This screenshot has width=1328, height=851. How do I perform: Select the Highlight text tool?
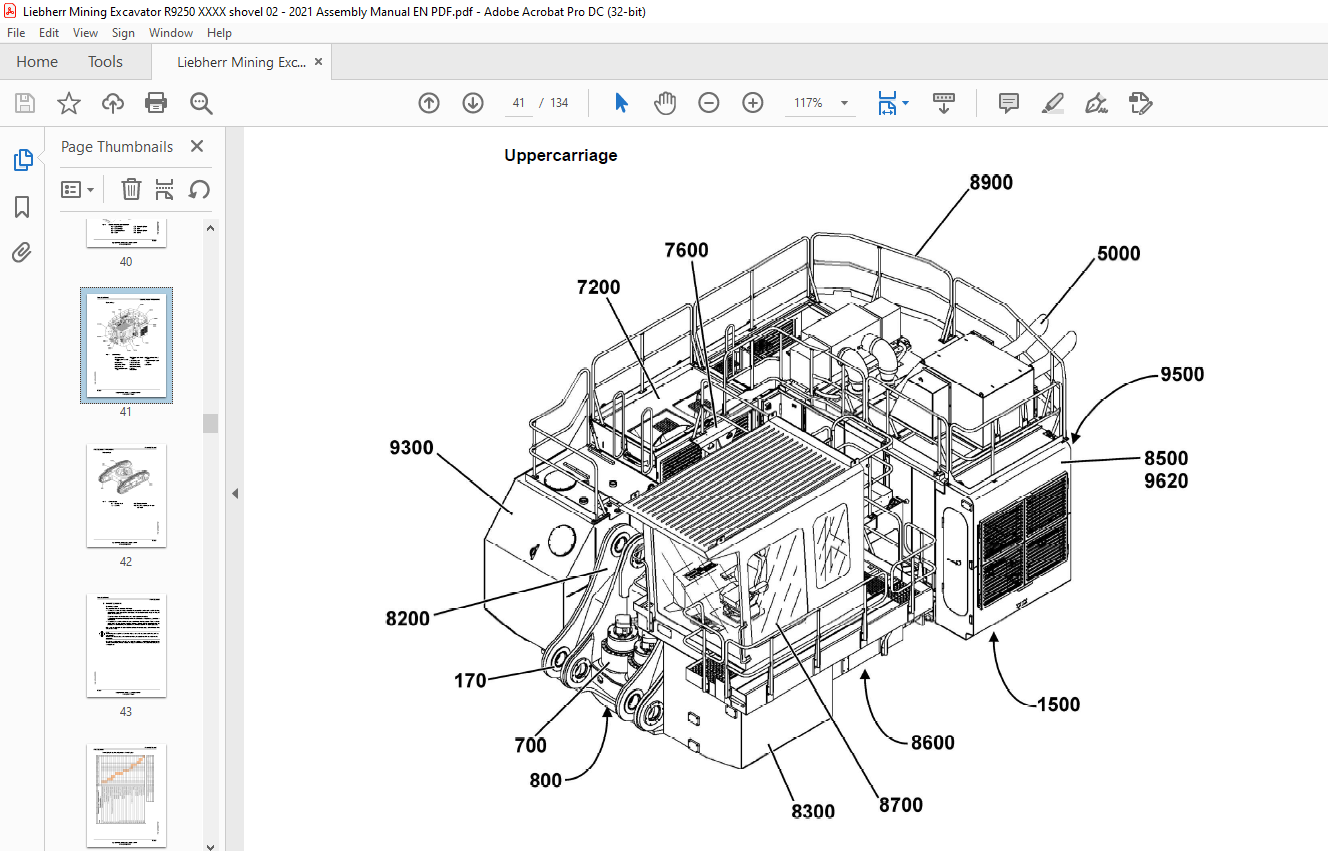1053,103
